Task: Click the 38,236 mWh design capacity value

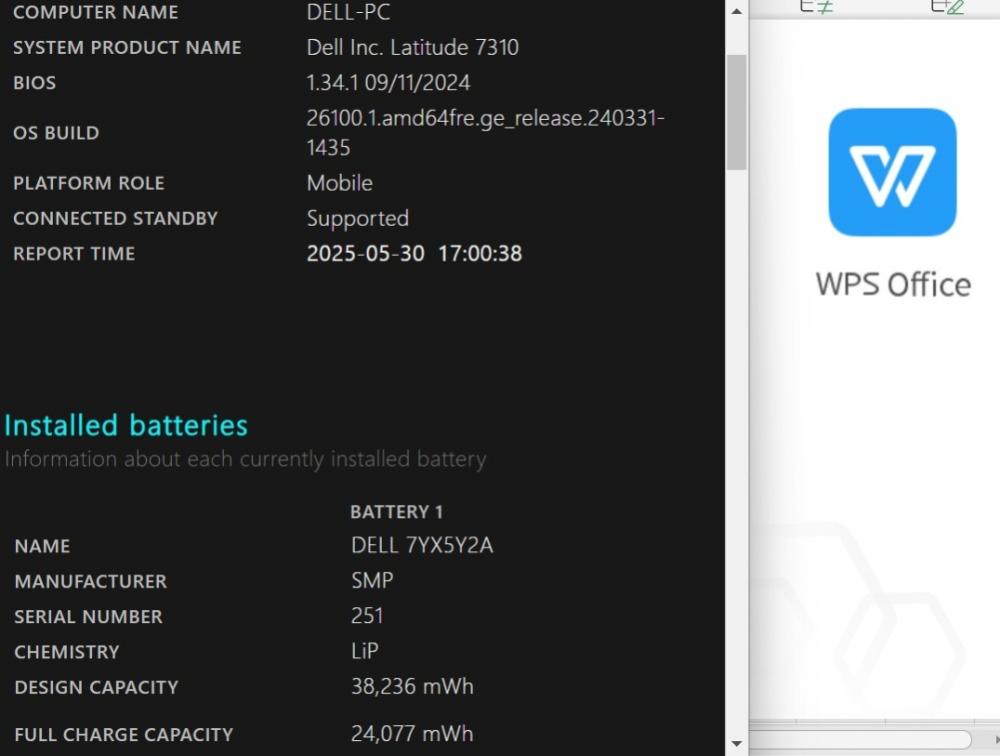Action: [x=412, y=686]
